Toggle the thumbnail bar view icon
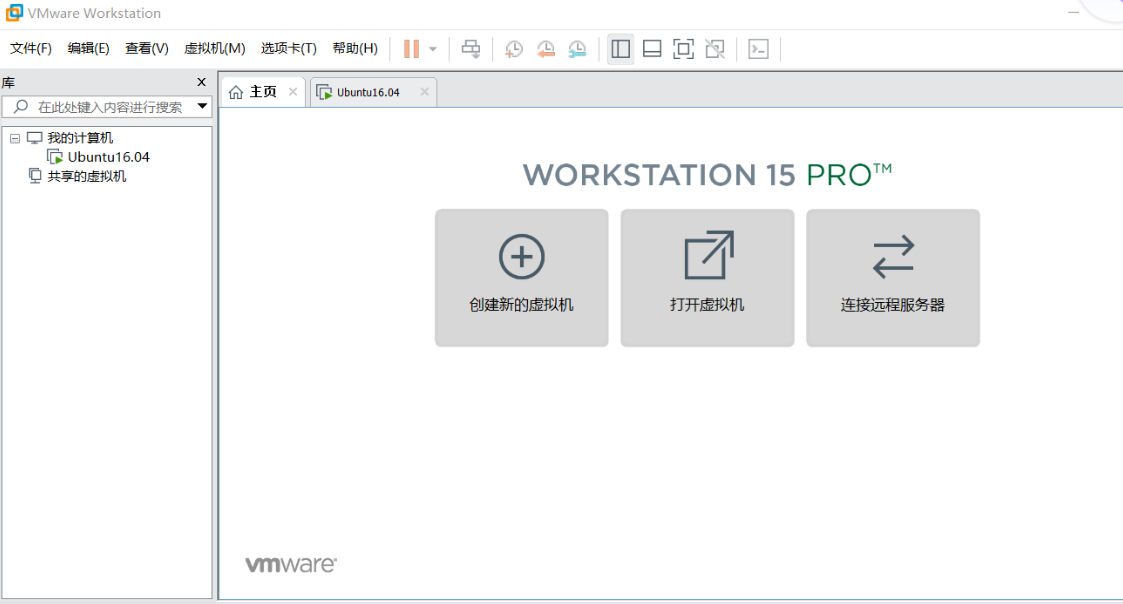This screenshot has height=604, width=1123. 652,49
